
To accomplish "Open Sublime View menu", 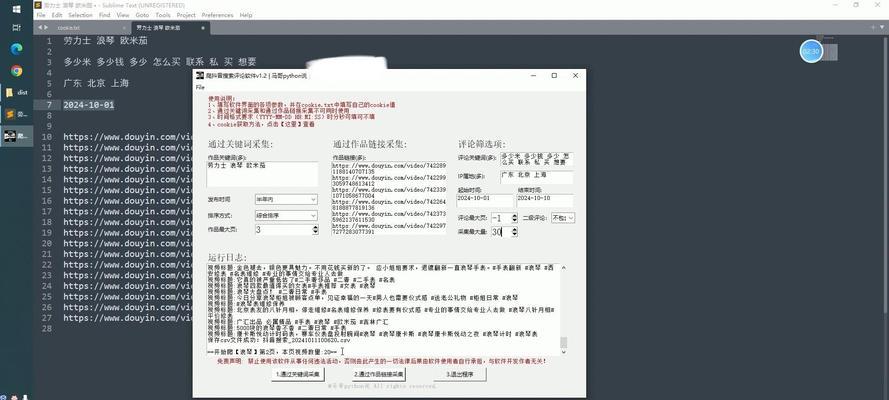I will [x=122, y=15].
